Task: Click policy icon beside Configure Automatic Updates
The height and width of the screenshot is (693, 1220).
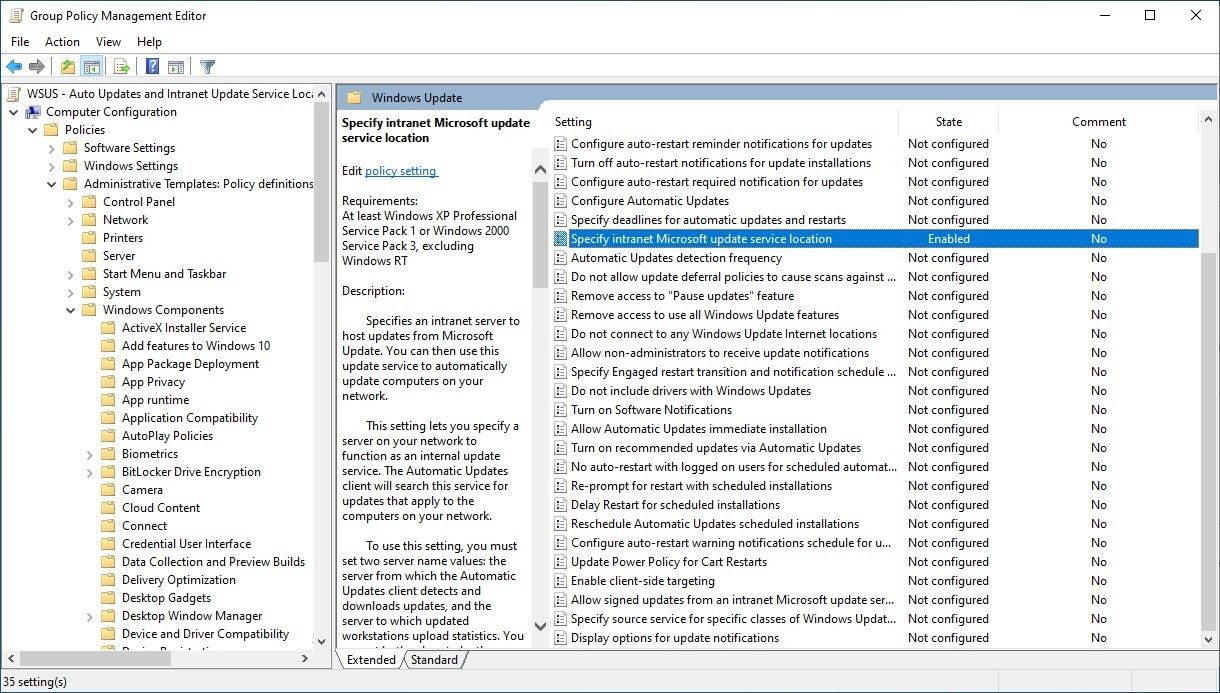Action: coord(560,201)
